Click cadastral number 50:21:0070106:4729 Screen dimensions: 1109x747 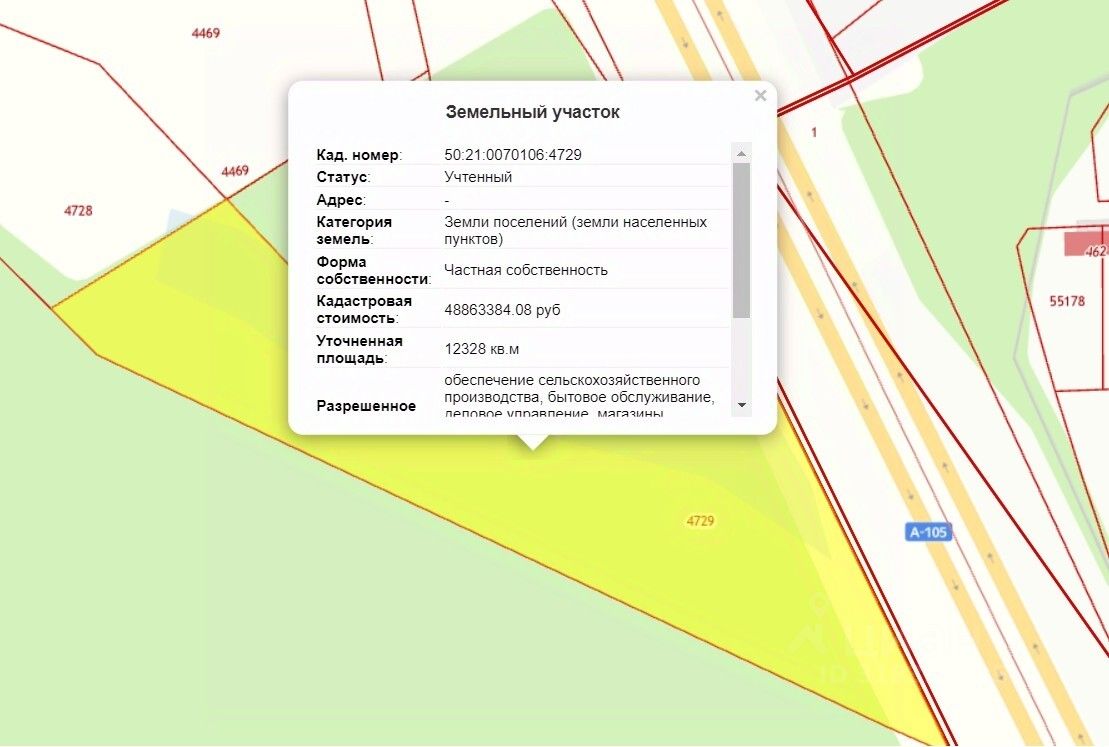513,155
